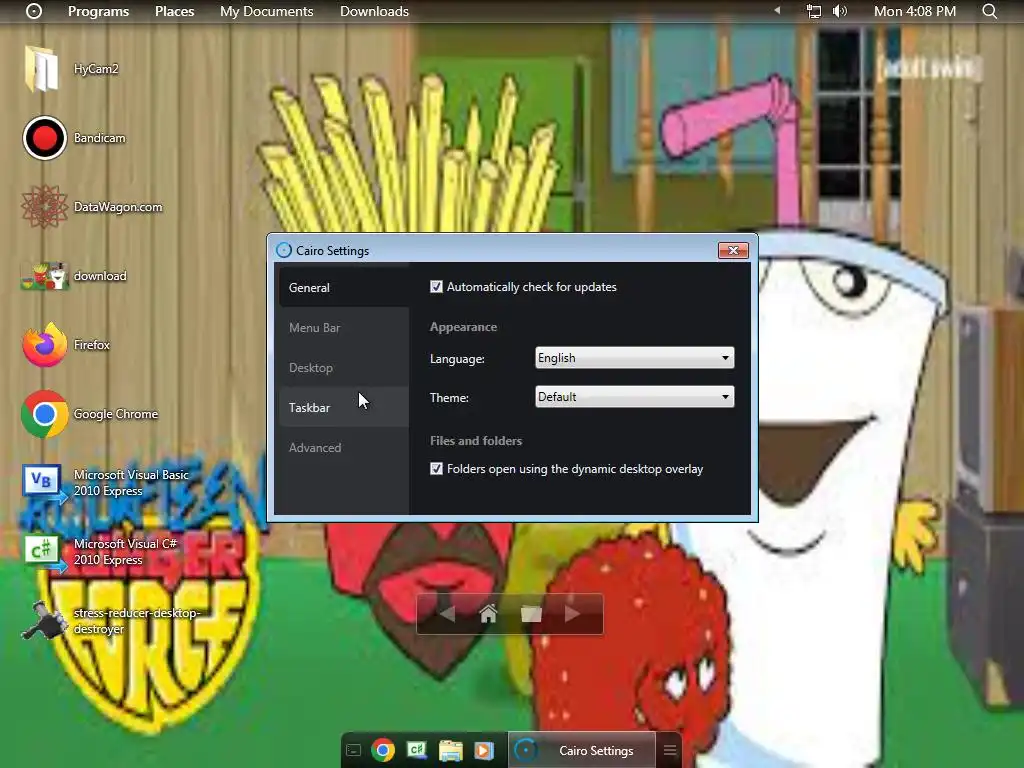Toggle Folders open using dynamic desktop overlay
This screenshot has width=1024, height=768.
coord(436,469)
